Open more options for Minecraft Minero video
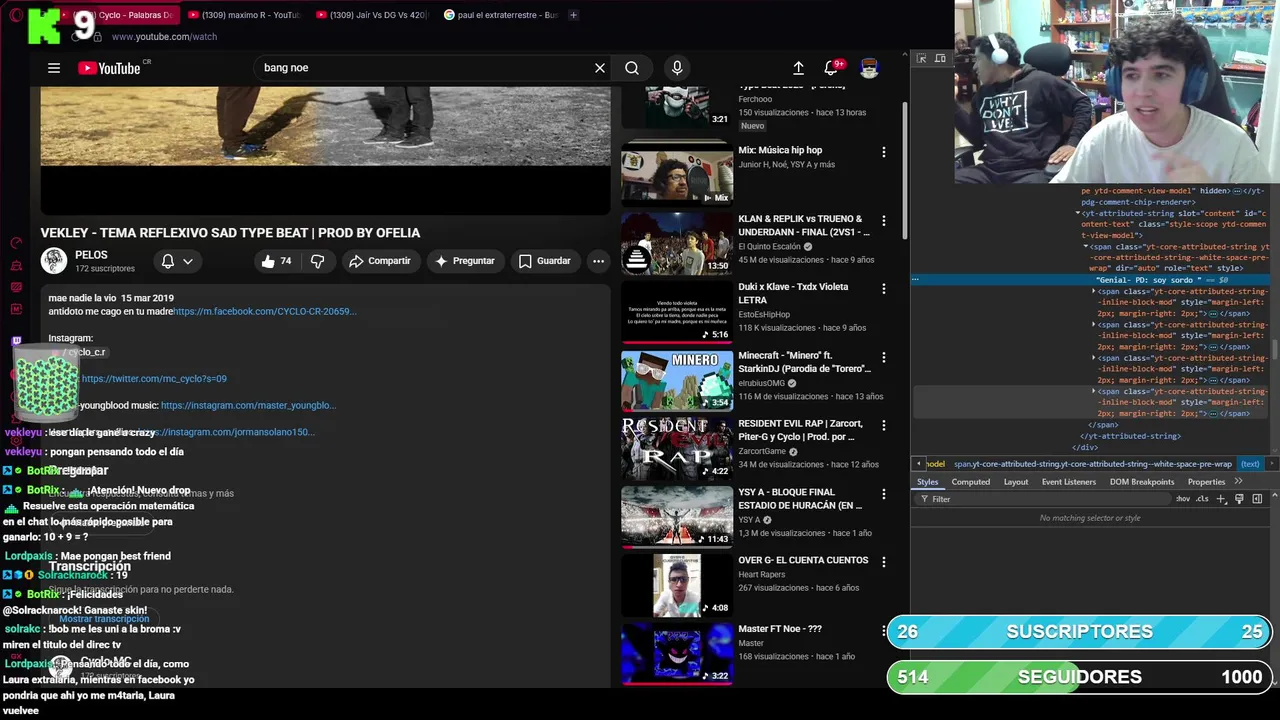 pyautogui.click(x=883, y=357)
